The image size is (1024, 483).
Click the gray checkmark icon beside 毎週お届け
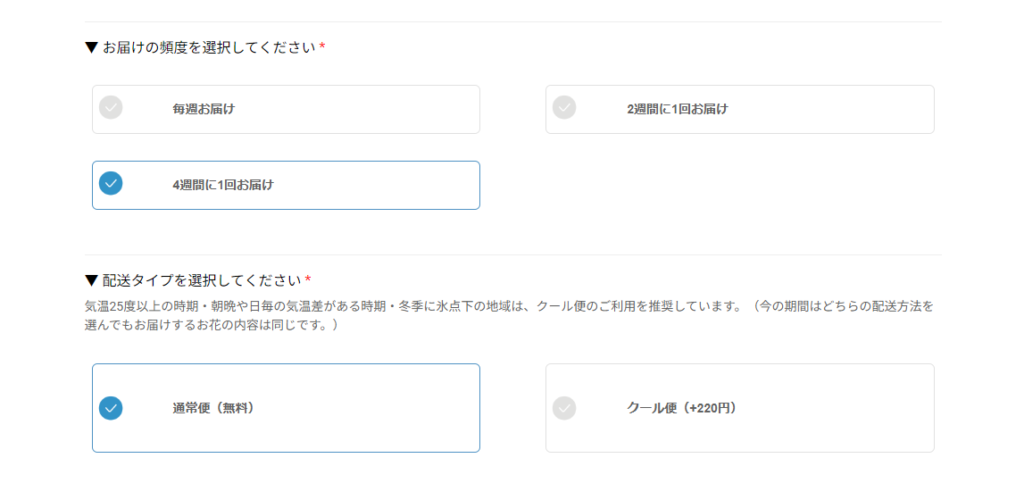(x=111, y=107)
